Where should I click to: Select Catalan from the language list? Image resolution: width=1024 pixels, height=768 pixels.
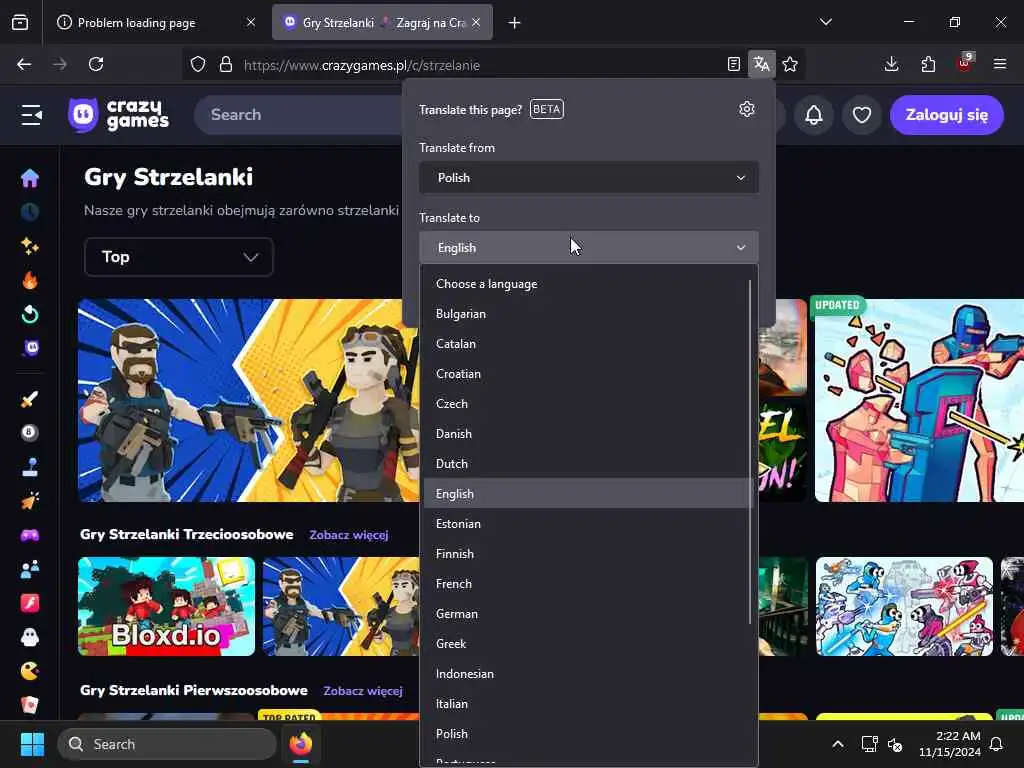point(586,344)
